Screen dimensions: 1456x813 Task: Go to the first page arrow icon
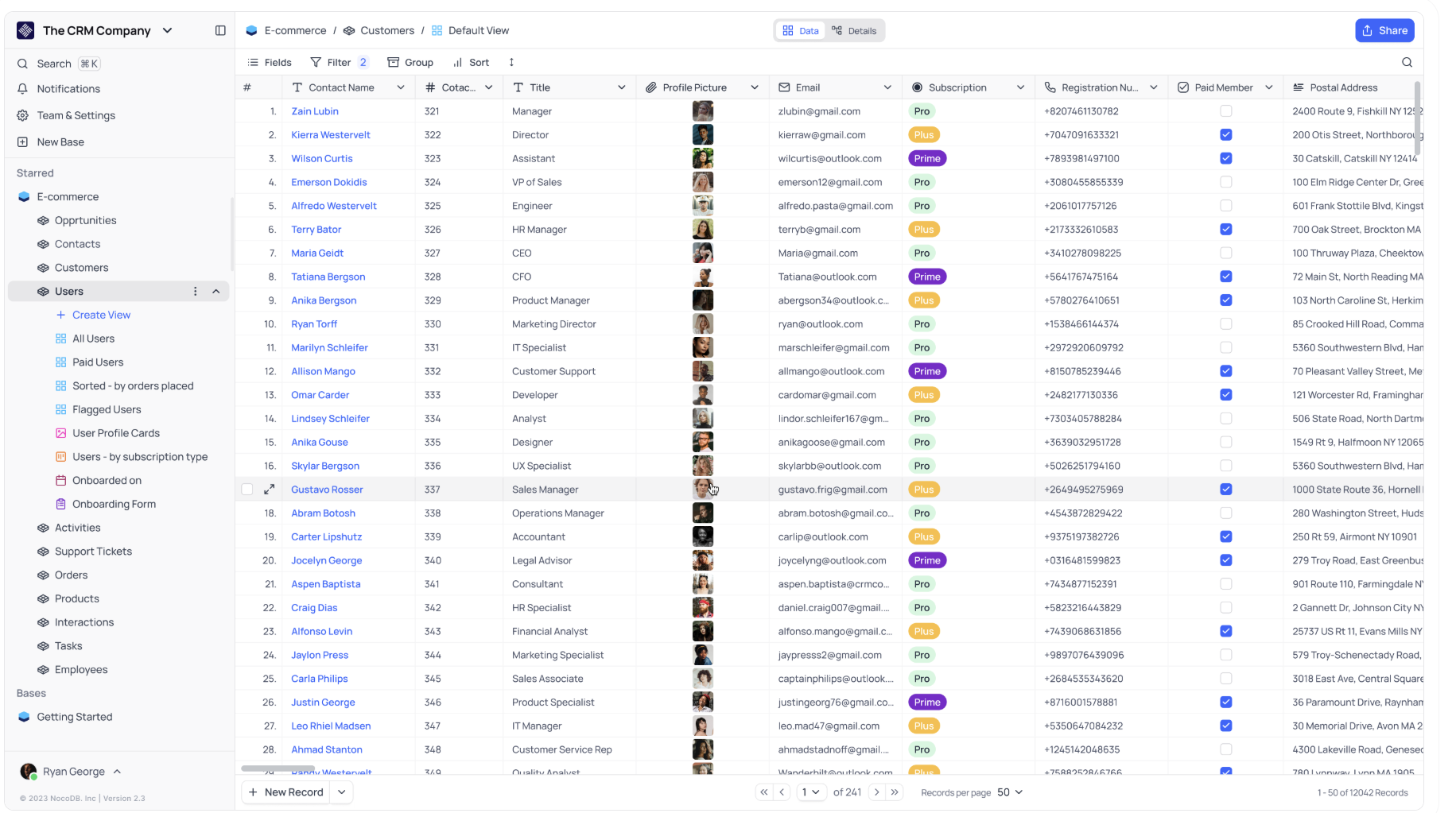click(x=763, y=792)
